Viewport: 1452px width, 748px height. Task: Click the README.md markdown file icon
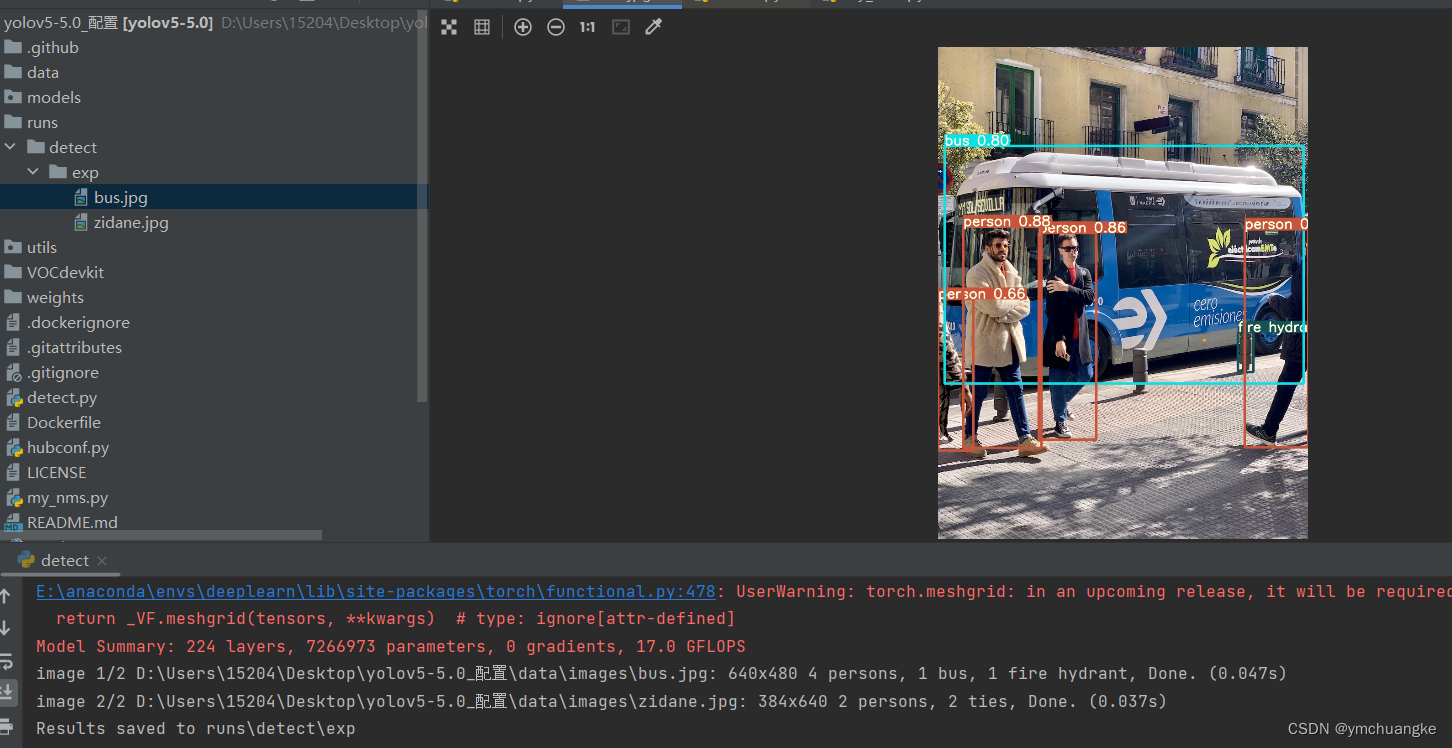pos(13,522)
